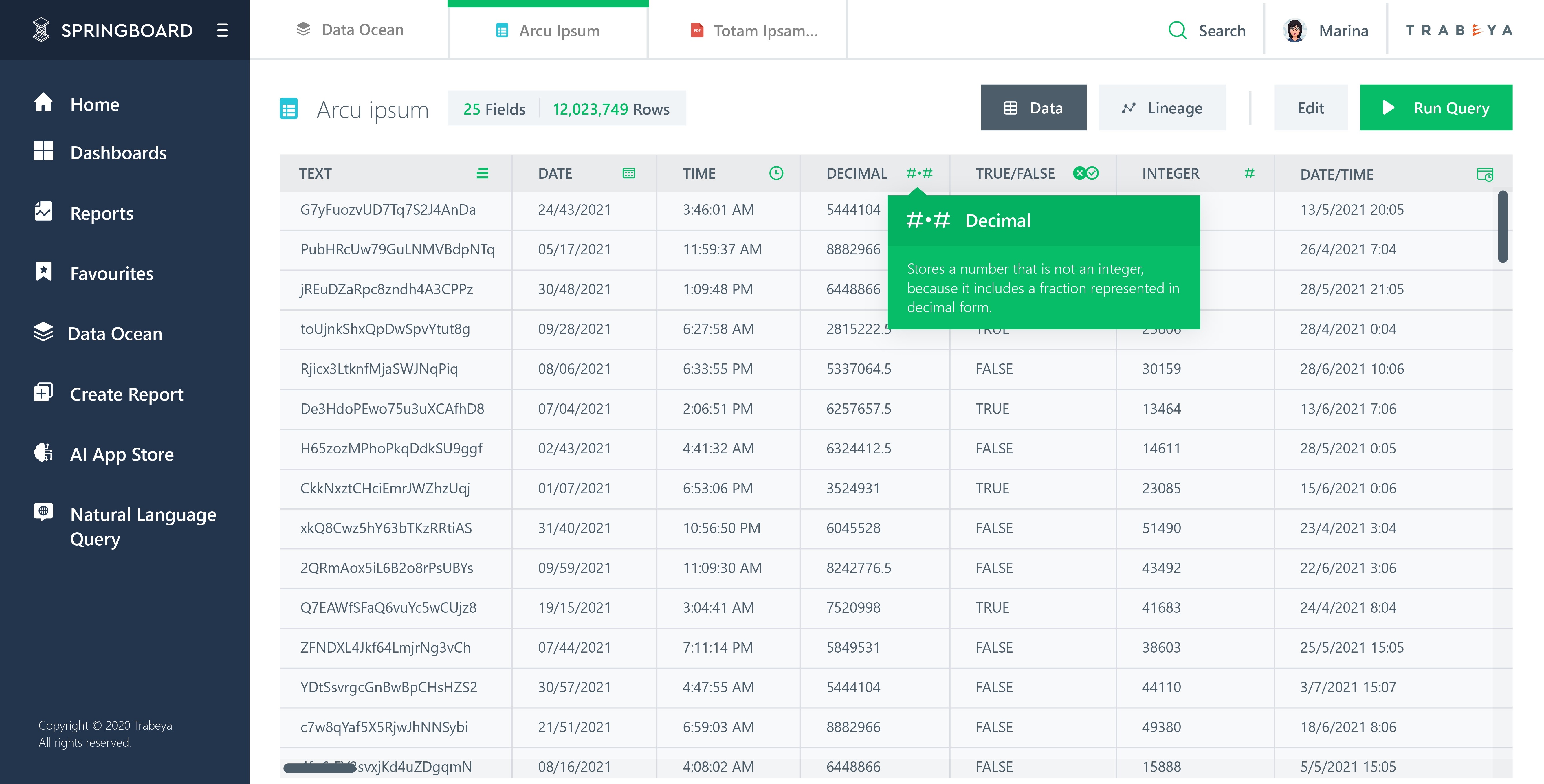1544x784 pixels.
Task: Click the search magnifier icon
Action: click(x=1177, y=30)
